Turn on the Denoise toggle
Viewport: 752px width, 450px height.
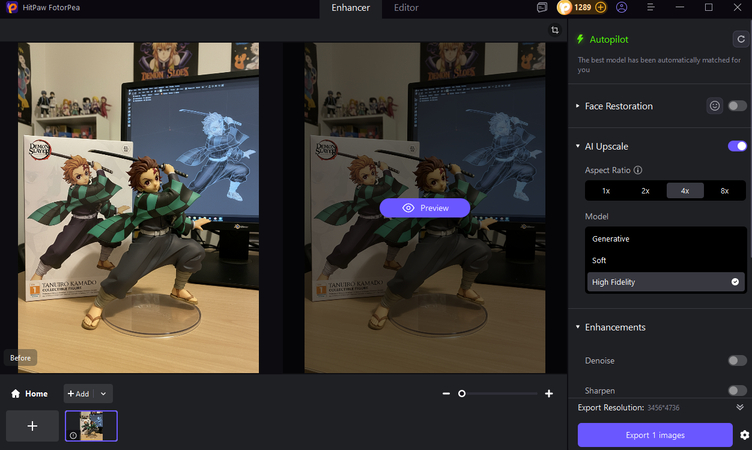tap(737, 360)
